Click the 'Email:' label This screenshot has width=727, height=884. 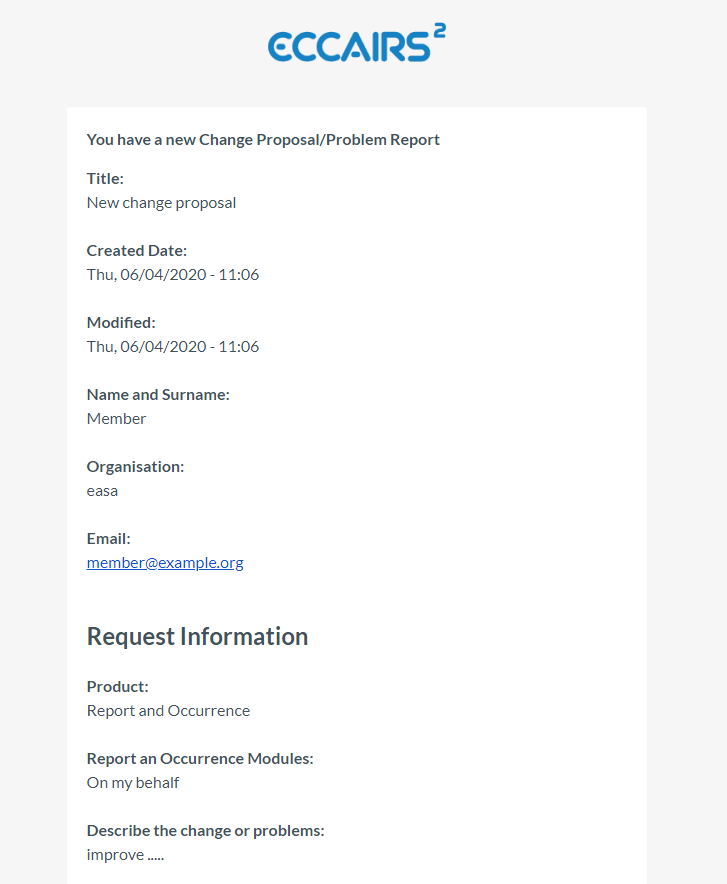[x=109, y=539]
